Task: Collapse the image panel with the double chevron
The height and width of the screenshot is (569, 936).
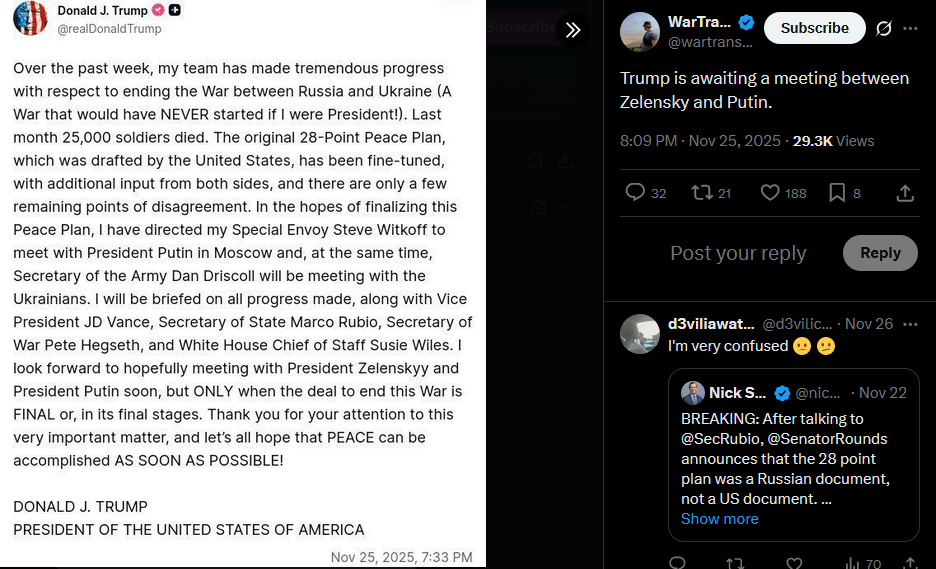Action: tap(573, 29)
